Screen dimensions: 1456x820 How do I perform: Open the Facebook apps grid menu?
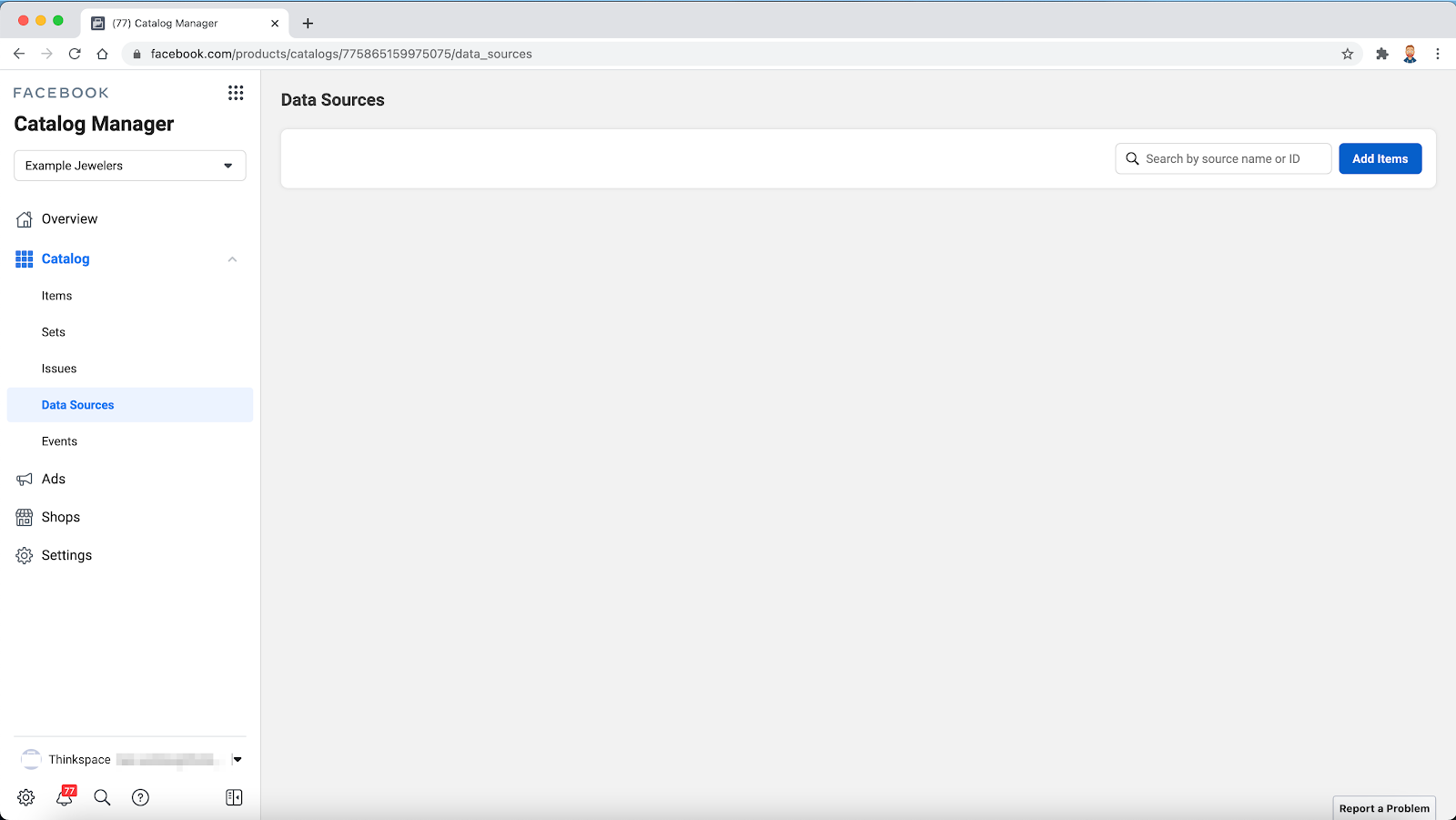[236, 93]
